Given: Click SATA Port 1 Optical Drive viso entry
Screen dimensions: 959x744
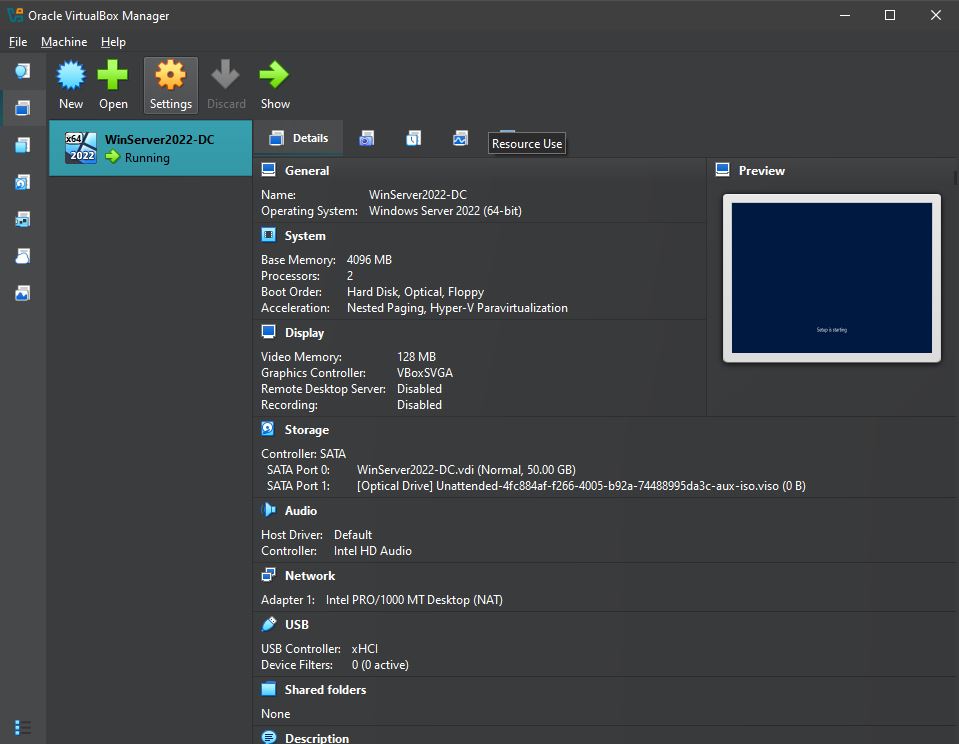Looking at the screenshot, I should (x=581, y=486).
